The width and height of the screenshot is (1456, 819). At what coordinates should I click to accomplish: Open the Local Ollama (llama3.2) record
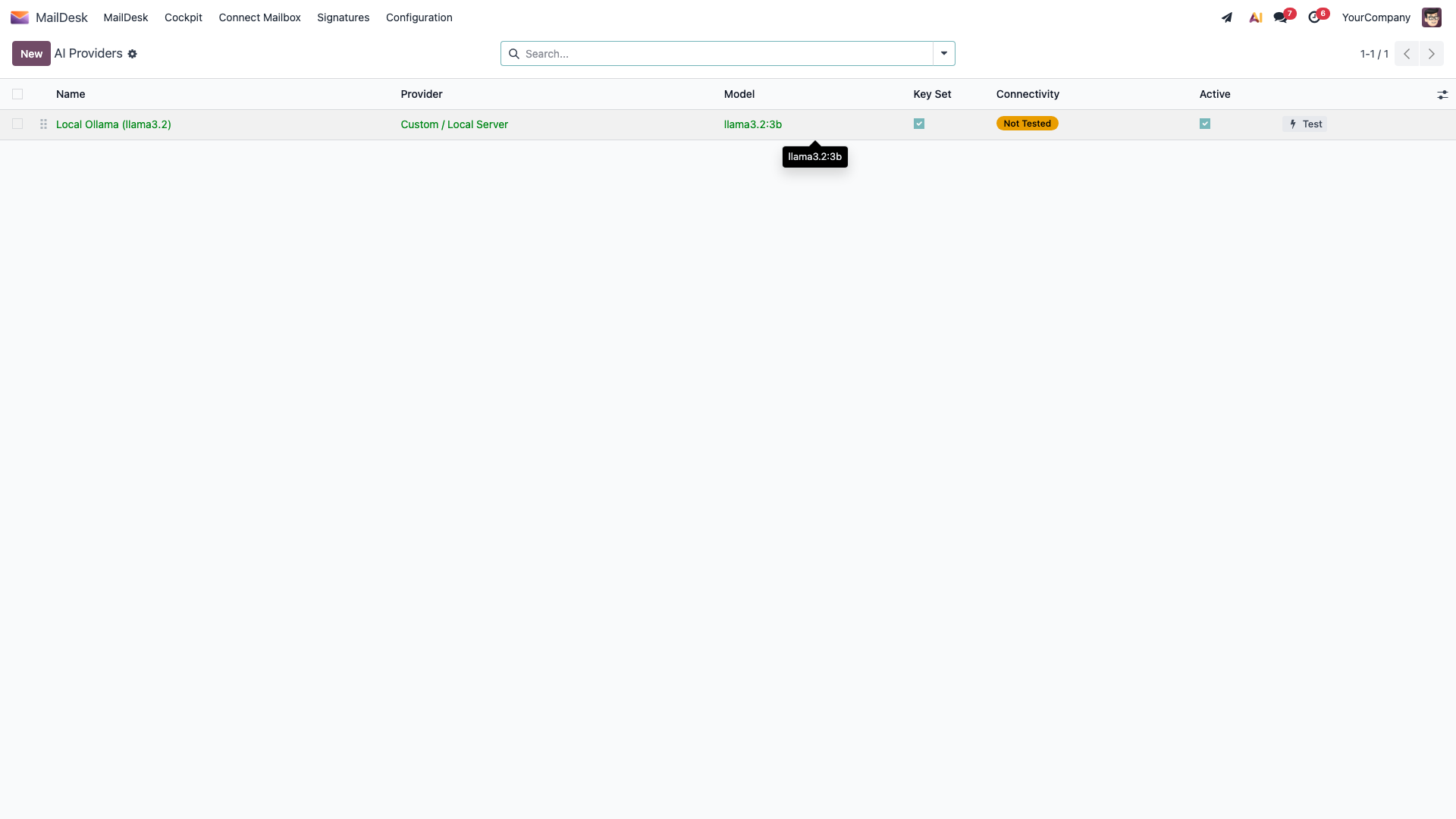click(114, 124)
